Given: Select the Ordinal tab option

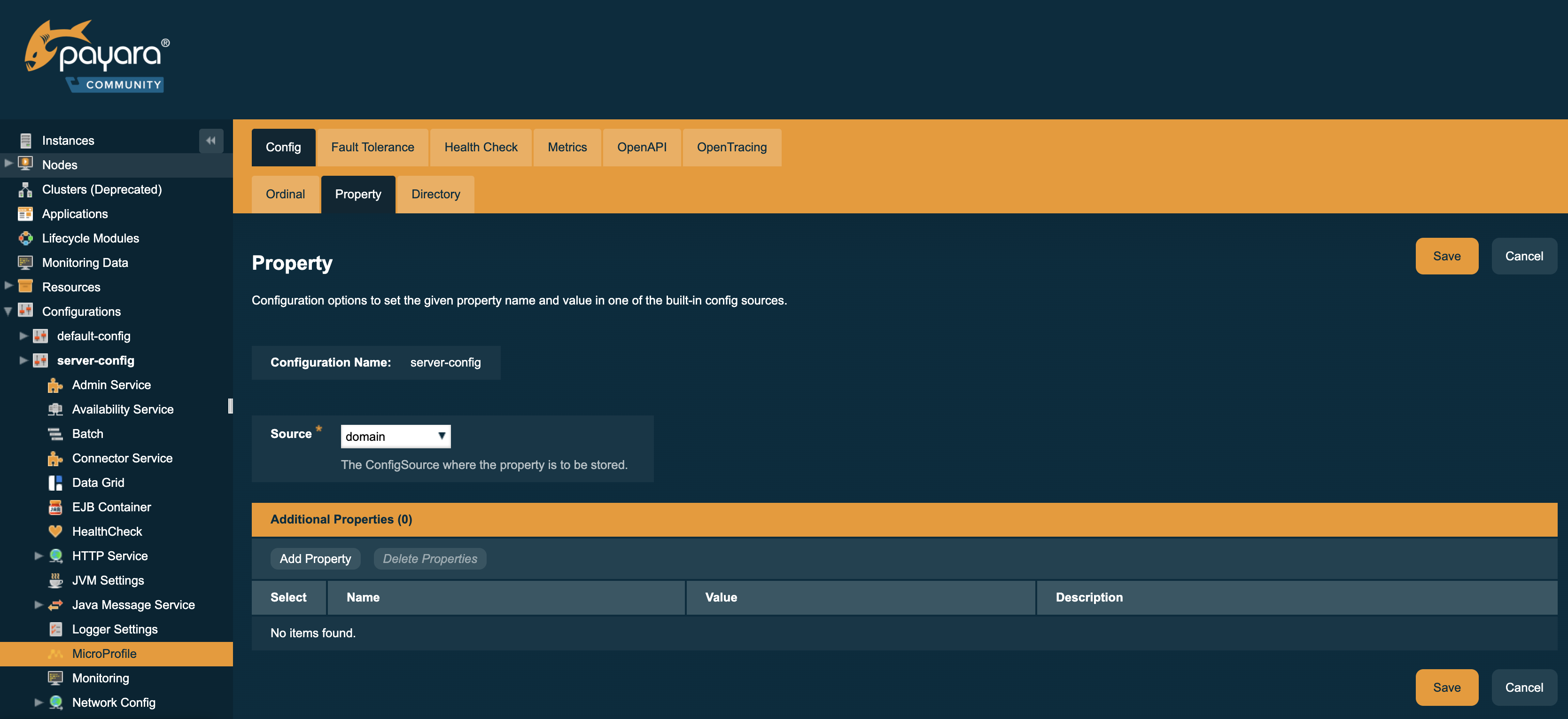Looking at the screenshot, I should click(x=284, y=193).
